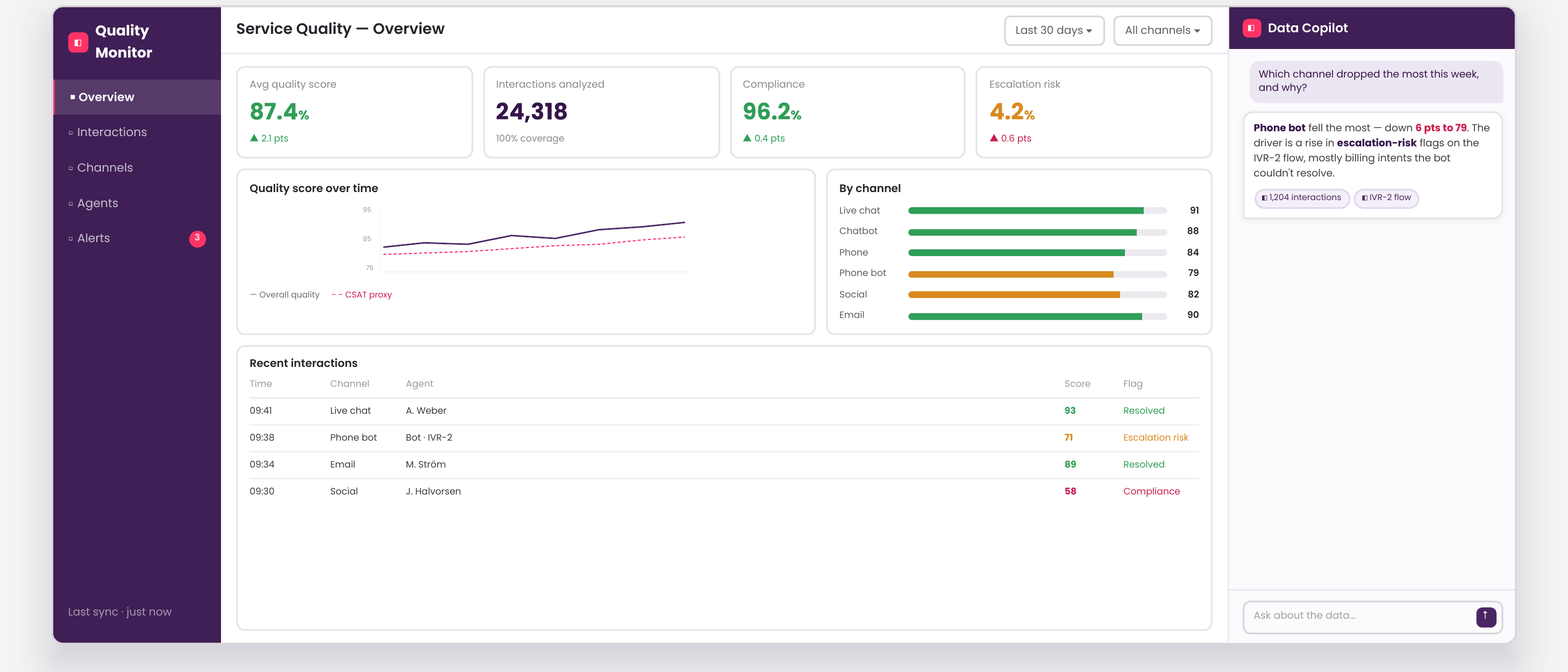This screenshot has height=672, width=1568.
Task: Open the Alerts page
Action: (138, 238)
